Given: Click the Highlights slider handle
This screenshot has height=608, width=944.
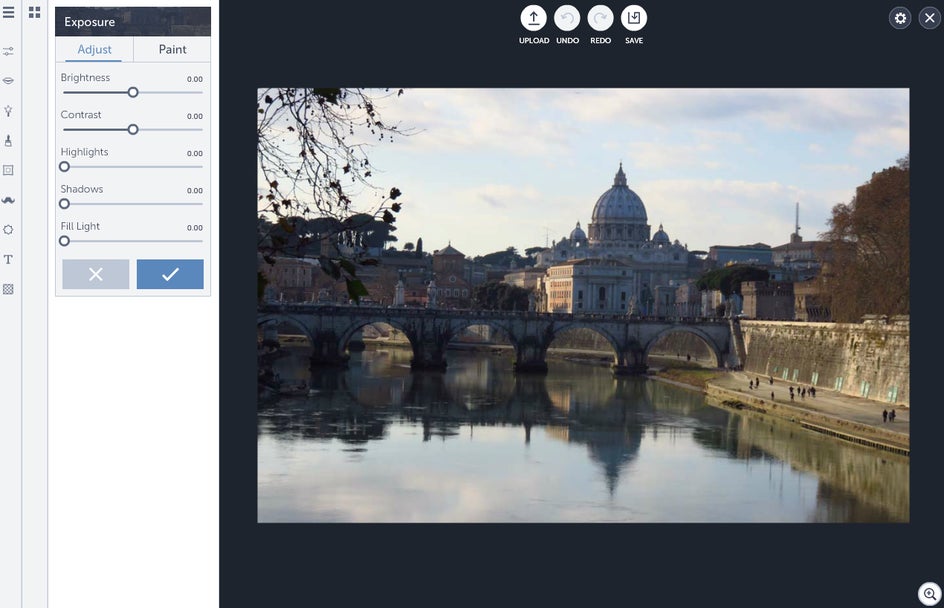Looking at the screenshot, I should pos(64,167).
